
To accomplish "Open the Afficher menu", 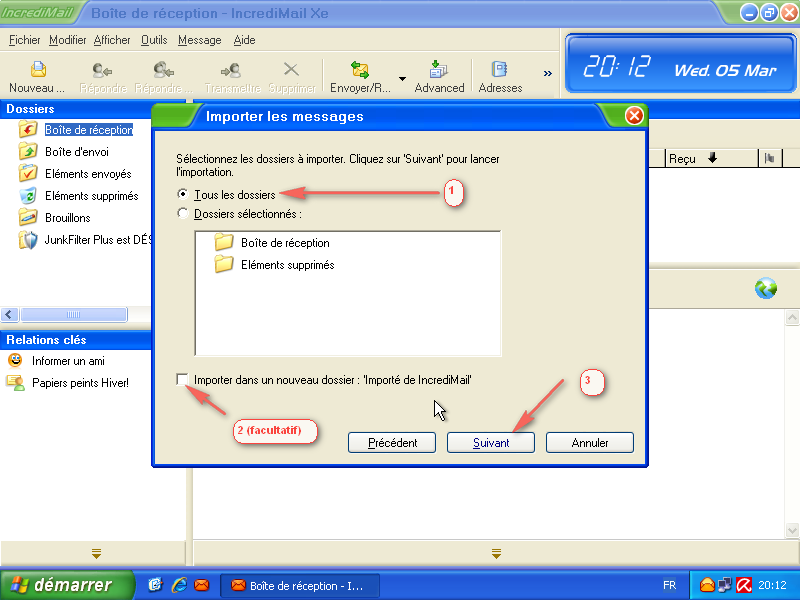I will pyautogui.click(x=112, y=40).
